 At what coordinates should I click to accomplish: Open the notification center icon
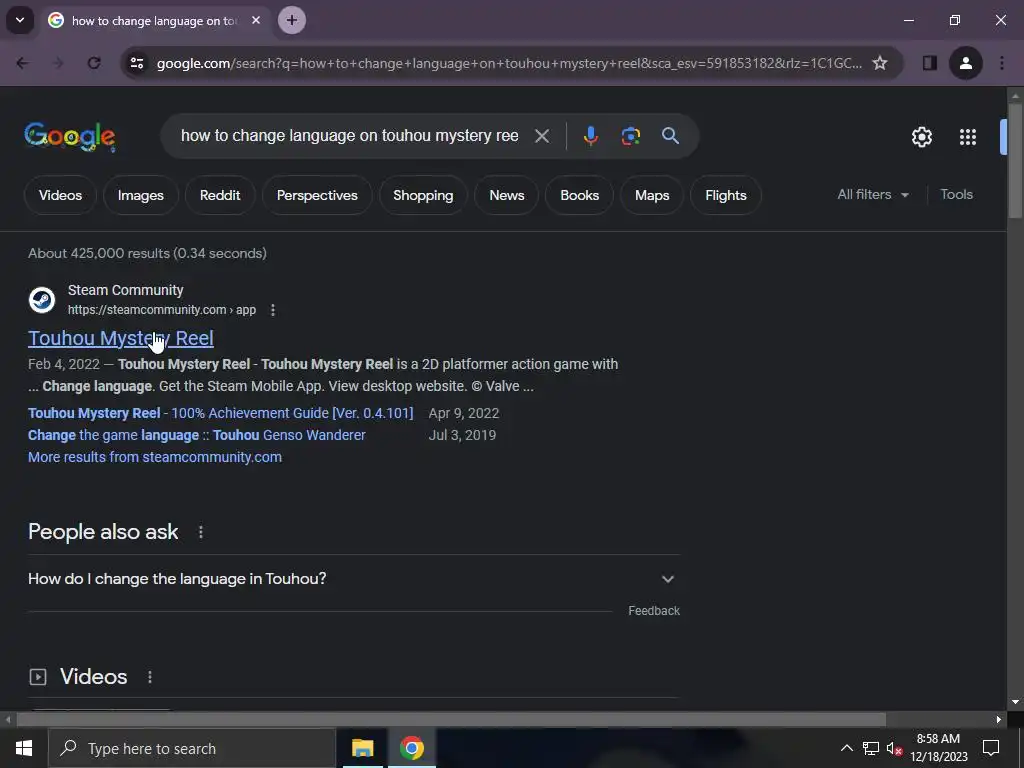coord(991,748)
